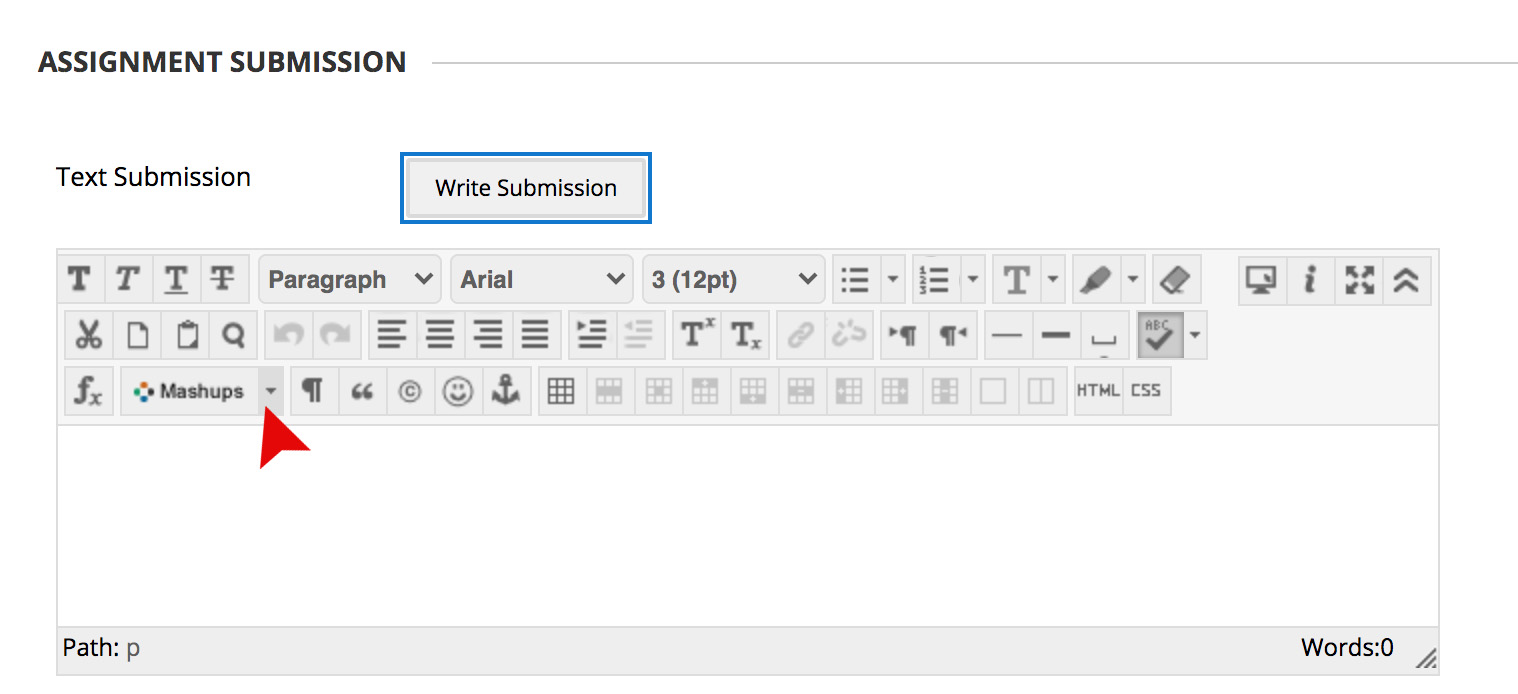Click the insert link chain icon
The height and width of the screenshot is (694, 1518).
pyautogui.click(x=800, y=335)
